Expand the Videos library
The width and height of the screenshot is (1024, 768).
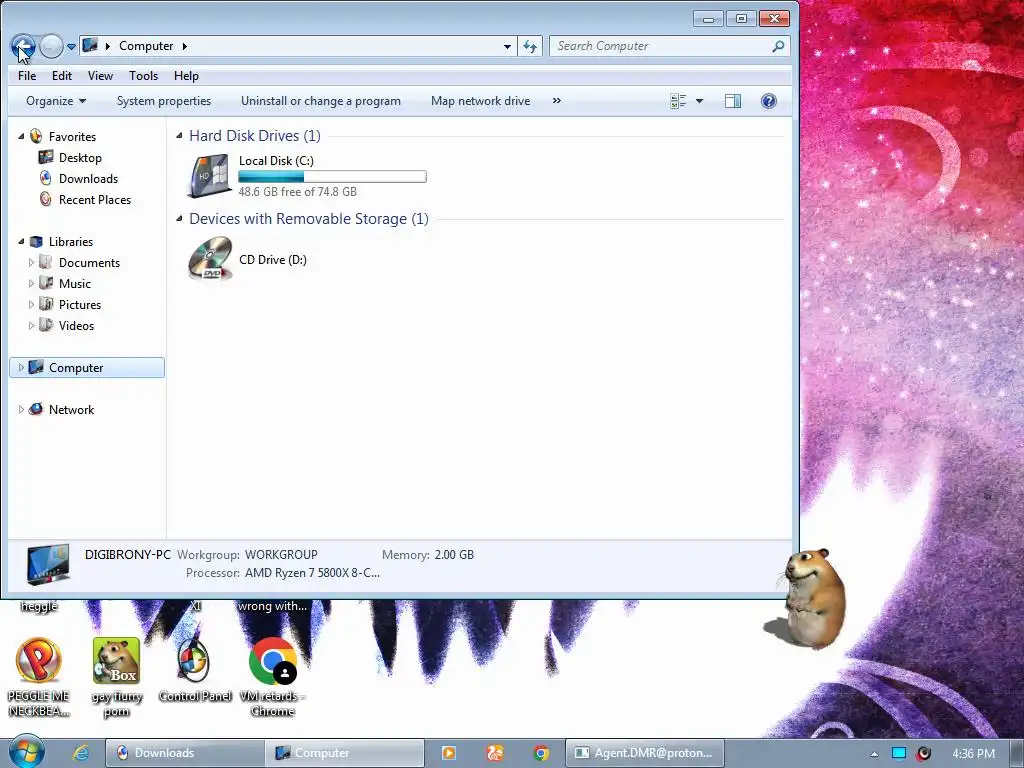click(31, 325)
